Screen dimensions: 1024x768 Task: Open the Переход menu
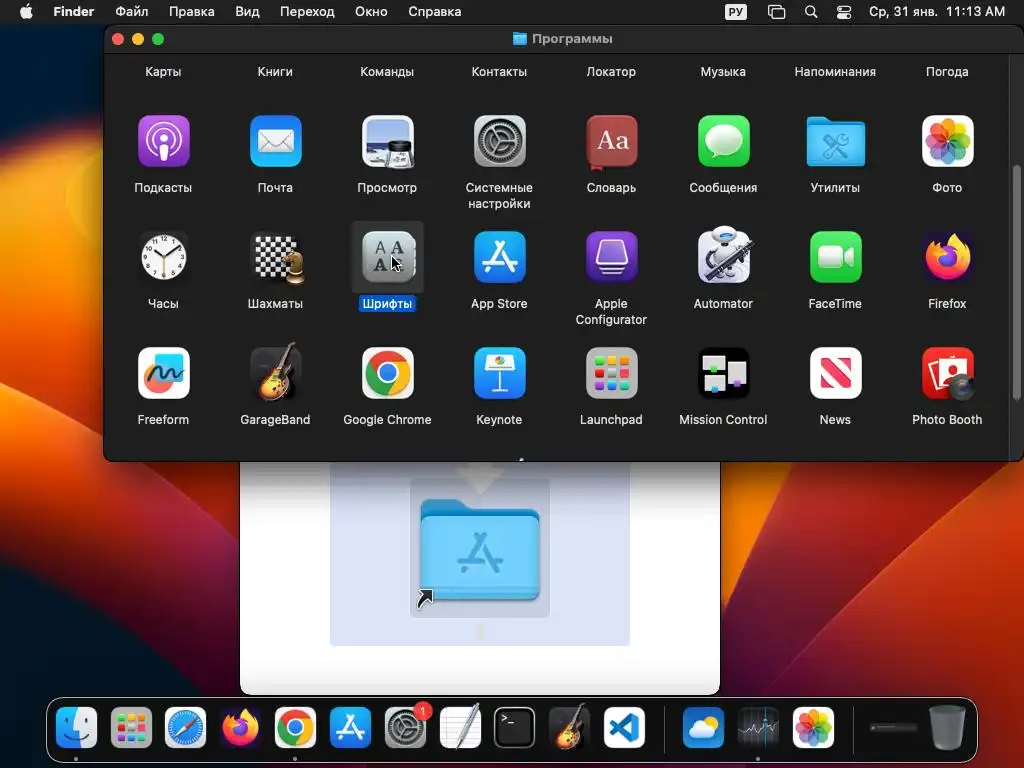(x=307, y=12)
